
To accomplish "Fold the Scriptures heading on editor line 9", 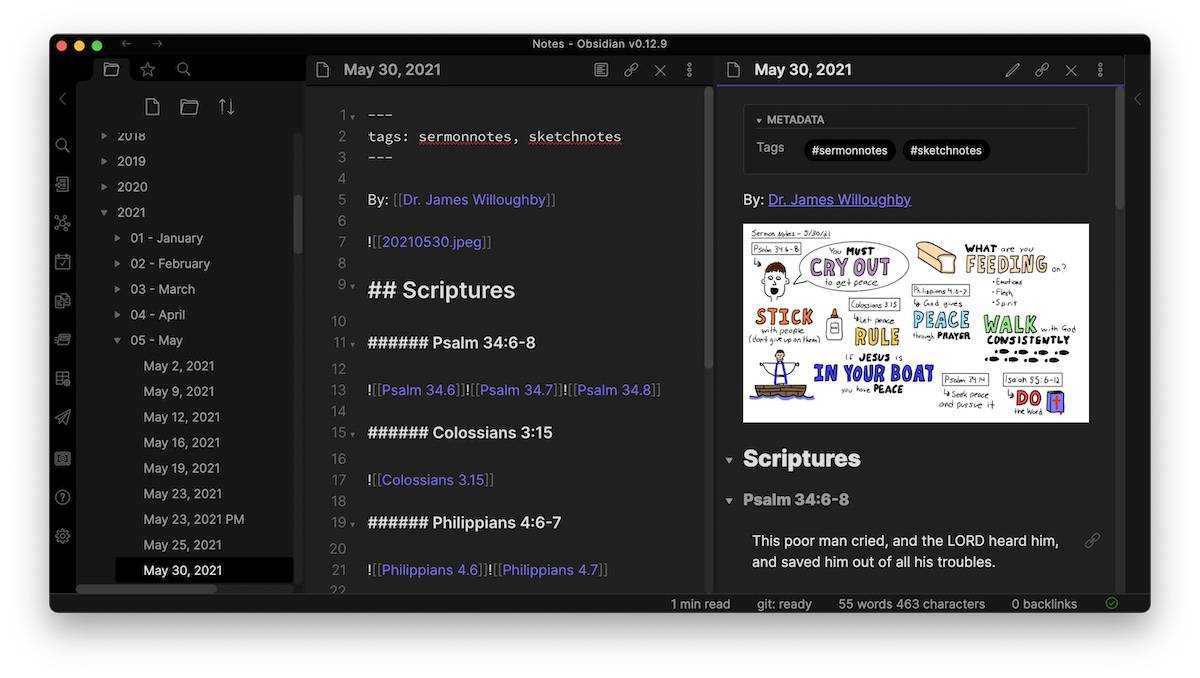I will click(x=353, y=287).
